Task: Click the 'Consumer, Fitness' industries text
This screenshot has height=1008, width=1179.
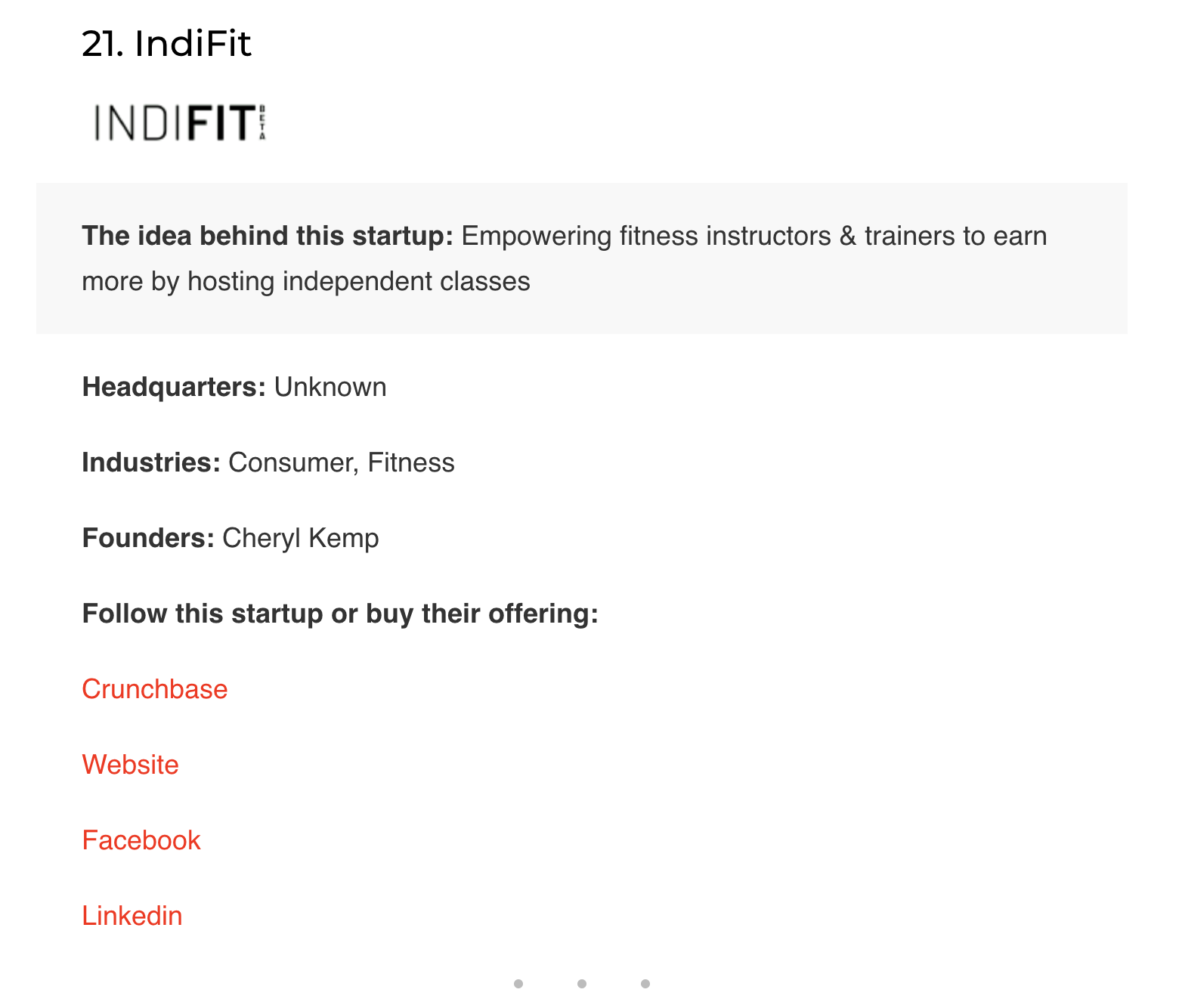Action: coord(342,462)
